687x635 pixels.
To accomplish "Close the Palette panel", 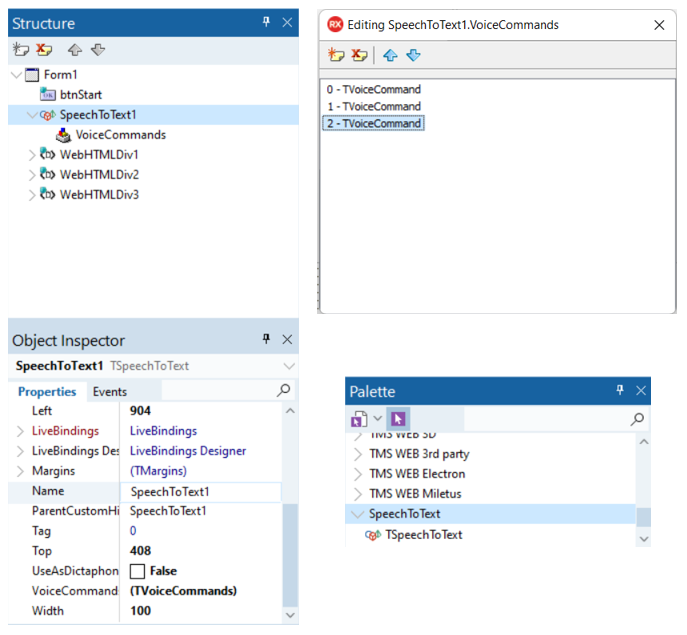I will (641, 390).
